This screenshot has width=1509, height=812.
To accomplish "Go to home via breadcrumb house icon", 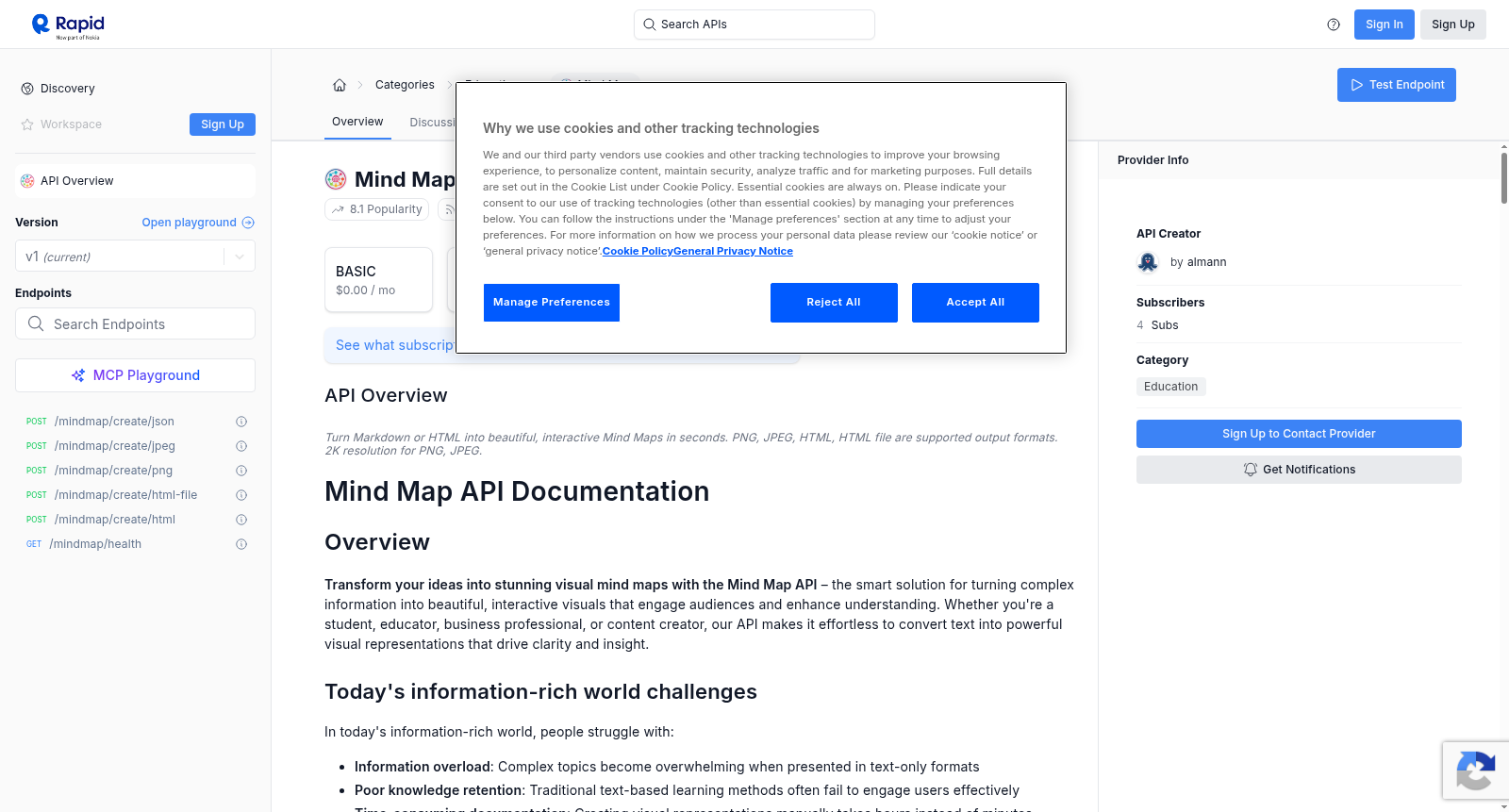I will 340,85.
